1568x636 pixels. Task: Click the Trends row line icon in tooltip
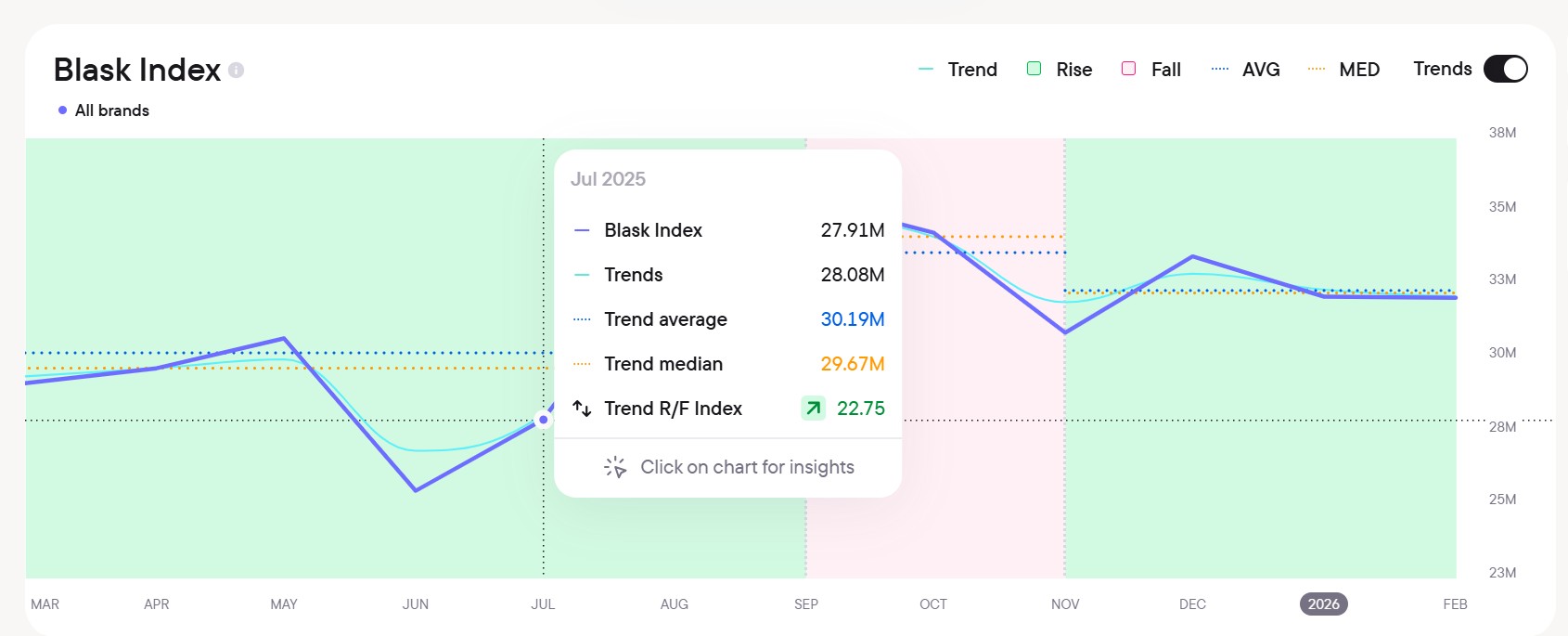click(582, 275)
